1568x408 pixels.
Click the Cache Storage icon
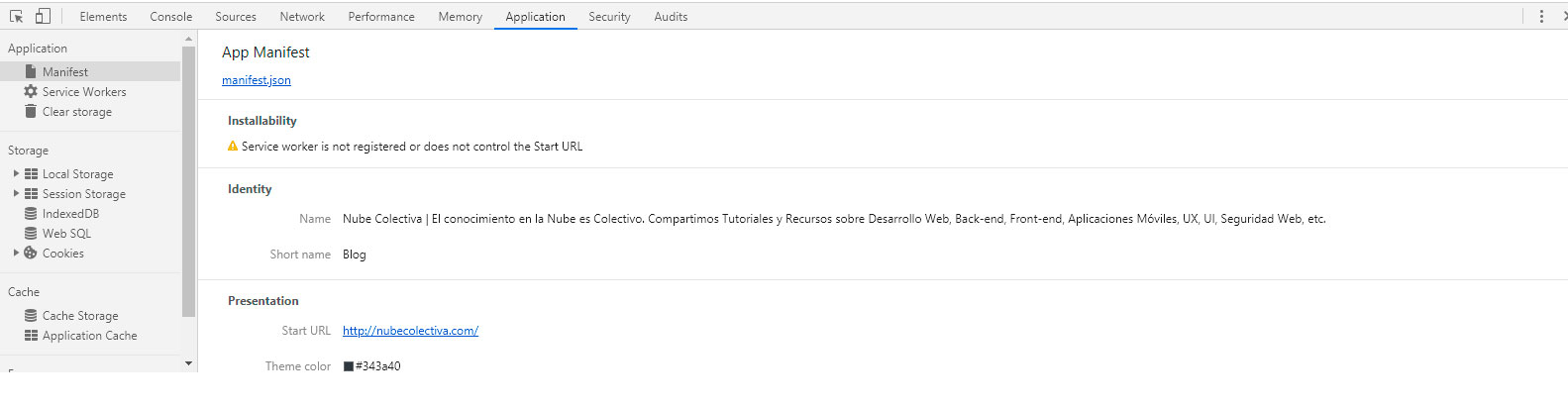31,315
